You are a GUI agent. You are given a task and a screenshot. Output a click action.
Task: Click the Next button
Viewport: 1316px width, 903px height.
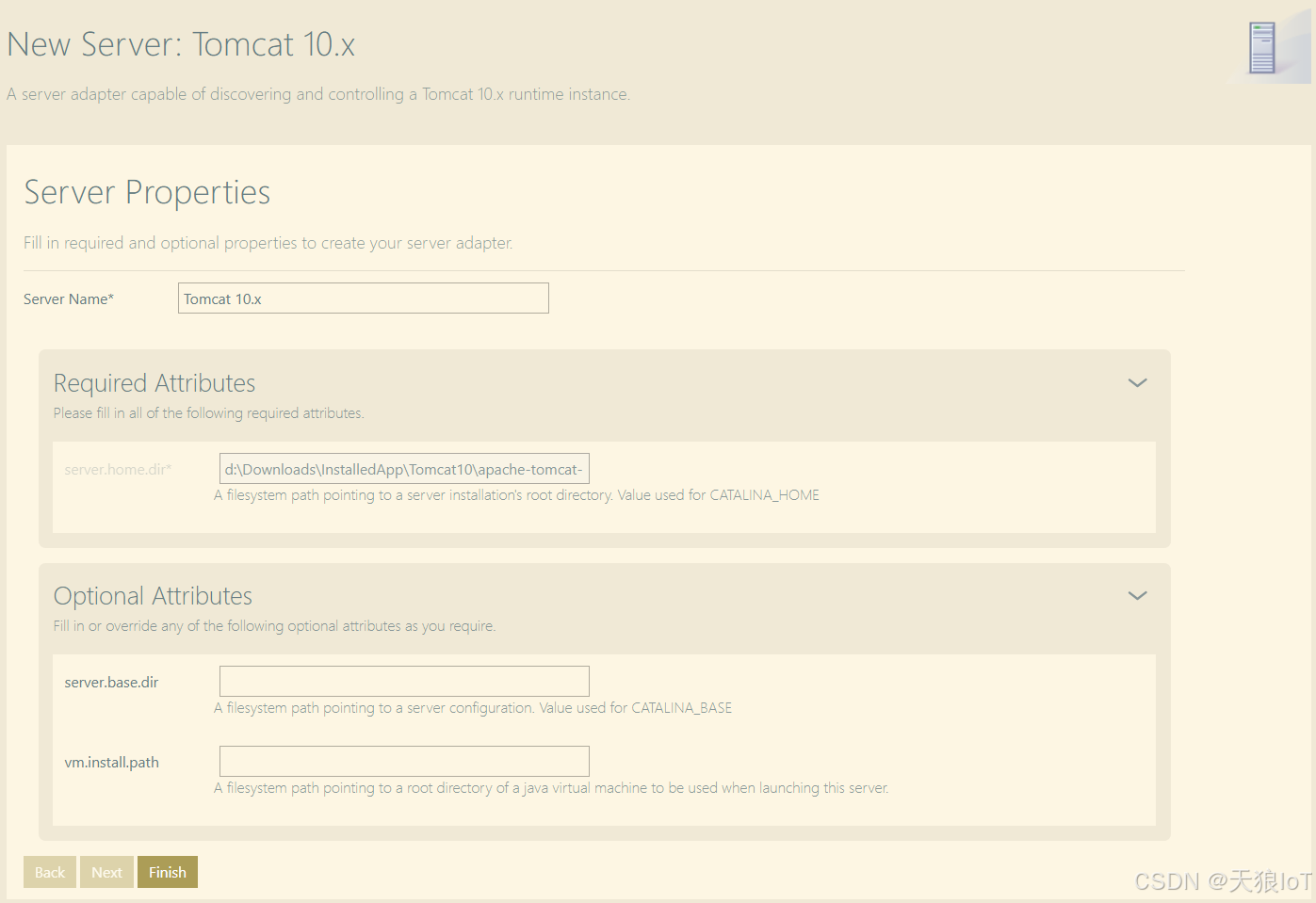(x=106, y=872)
